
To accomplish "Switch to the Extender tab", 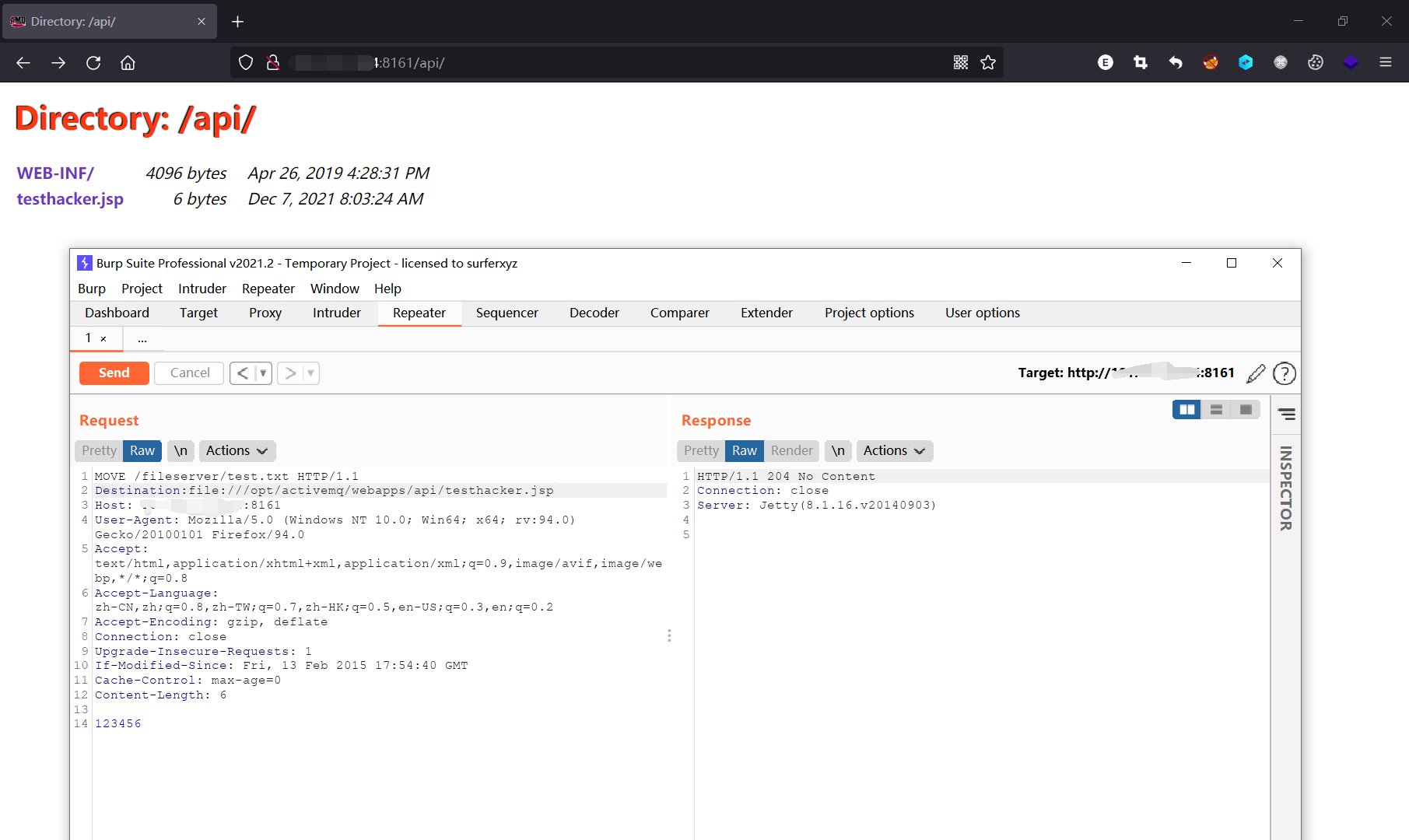I will [766, 313].
